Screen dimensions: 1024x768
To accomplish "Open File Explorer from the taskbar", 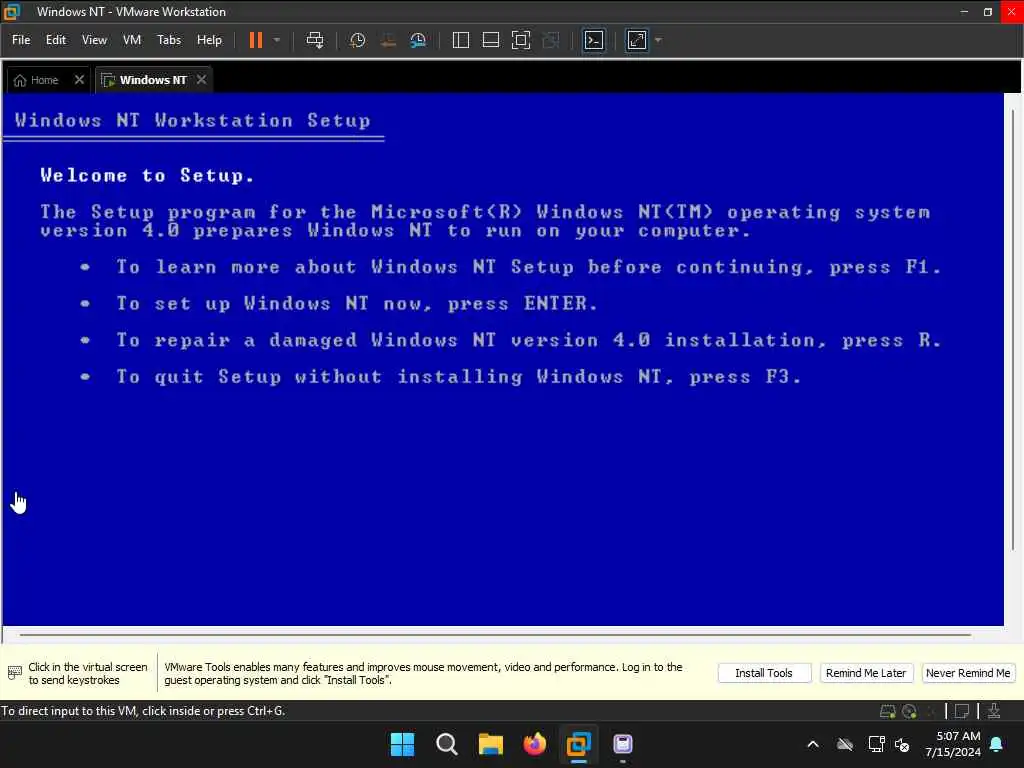I will coord(490,744).
